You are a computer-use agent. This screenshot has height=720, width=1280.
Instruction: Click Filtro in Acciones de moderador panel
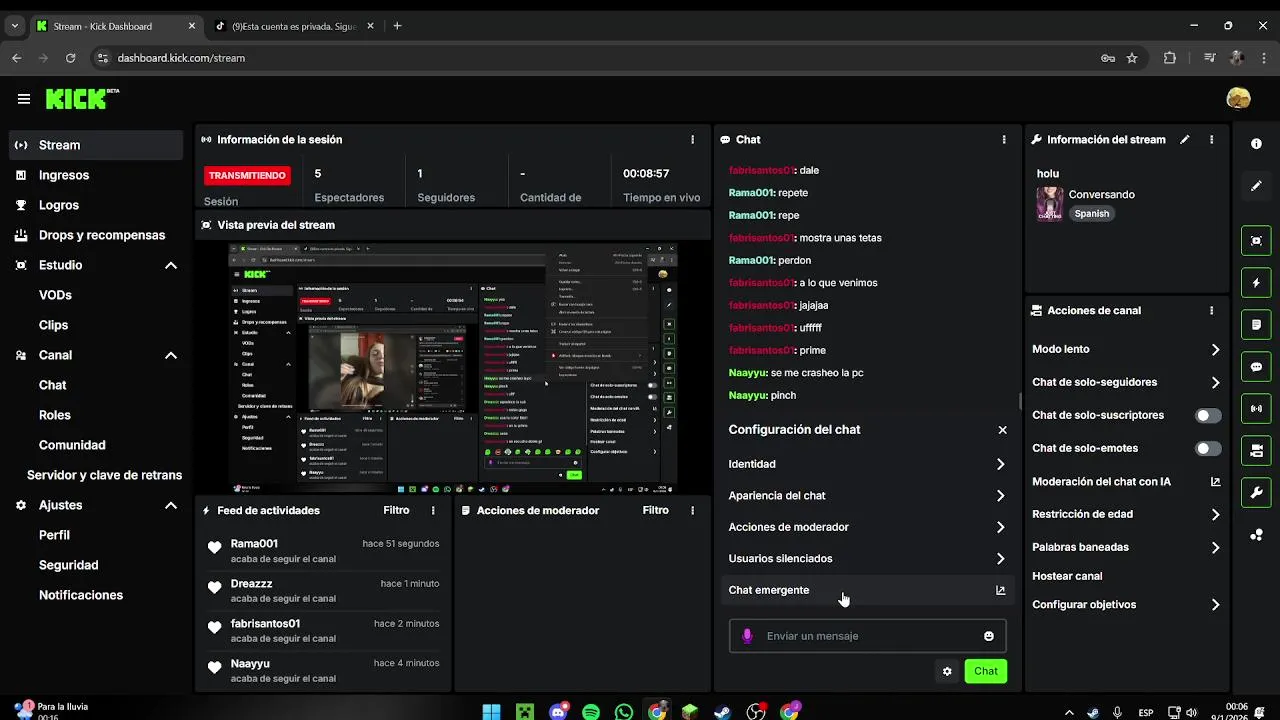click(656, 510)
